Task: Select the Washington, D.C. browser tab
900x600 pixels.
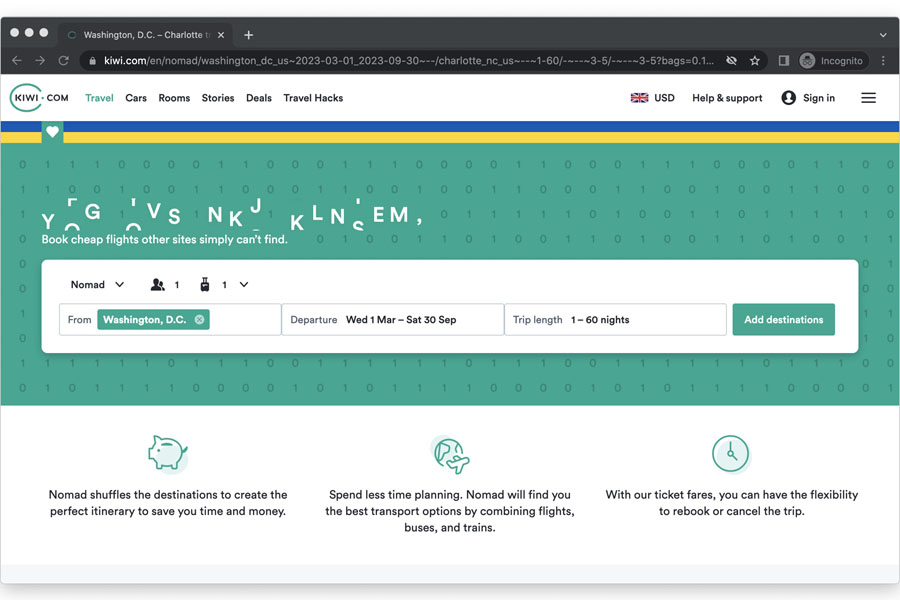Action: (146, 35)
